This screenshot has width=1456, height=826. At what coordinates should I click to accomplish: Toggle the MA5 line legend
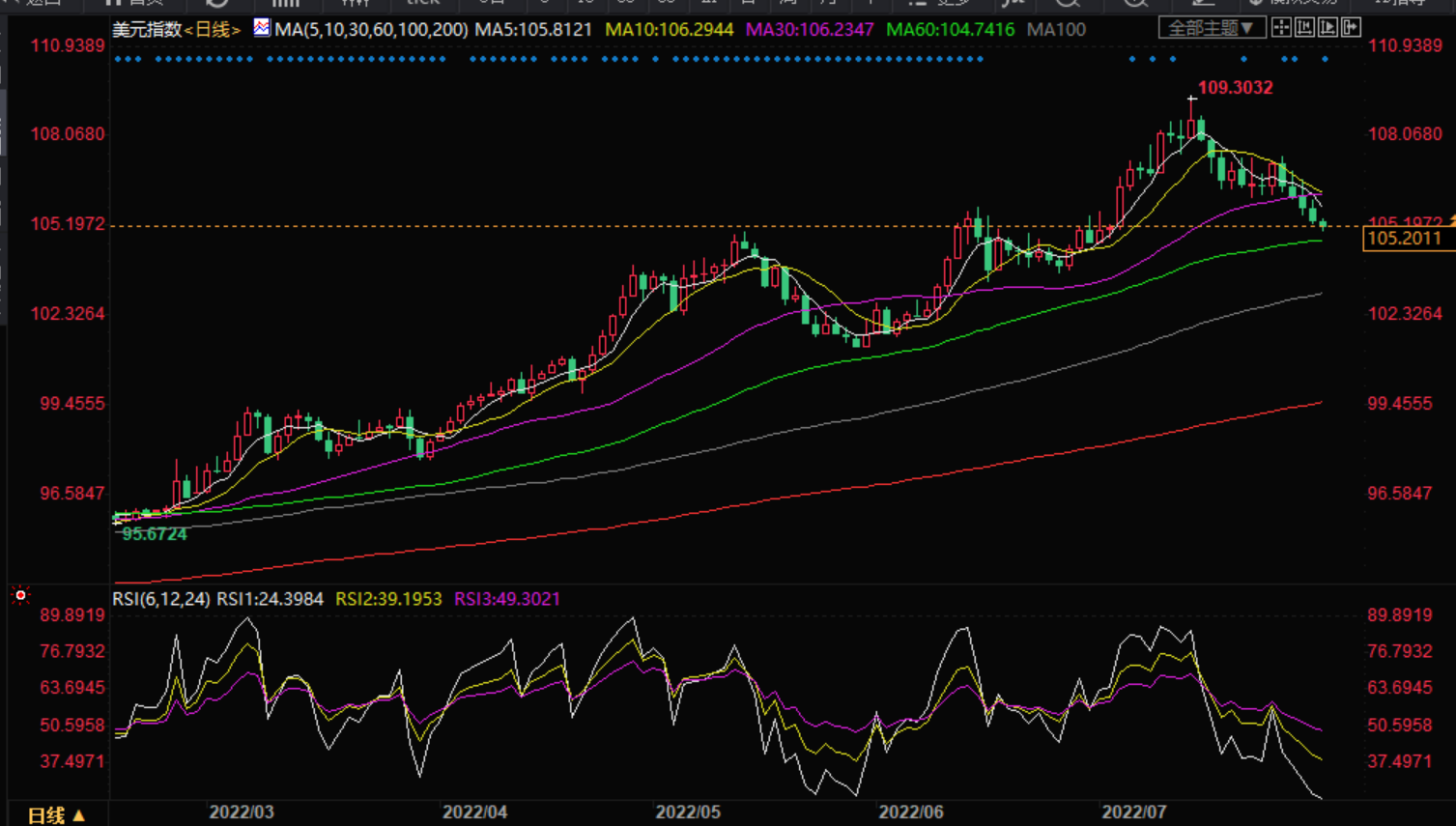pyautogui.click(x=533, y=30)
